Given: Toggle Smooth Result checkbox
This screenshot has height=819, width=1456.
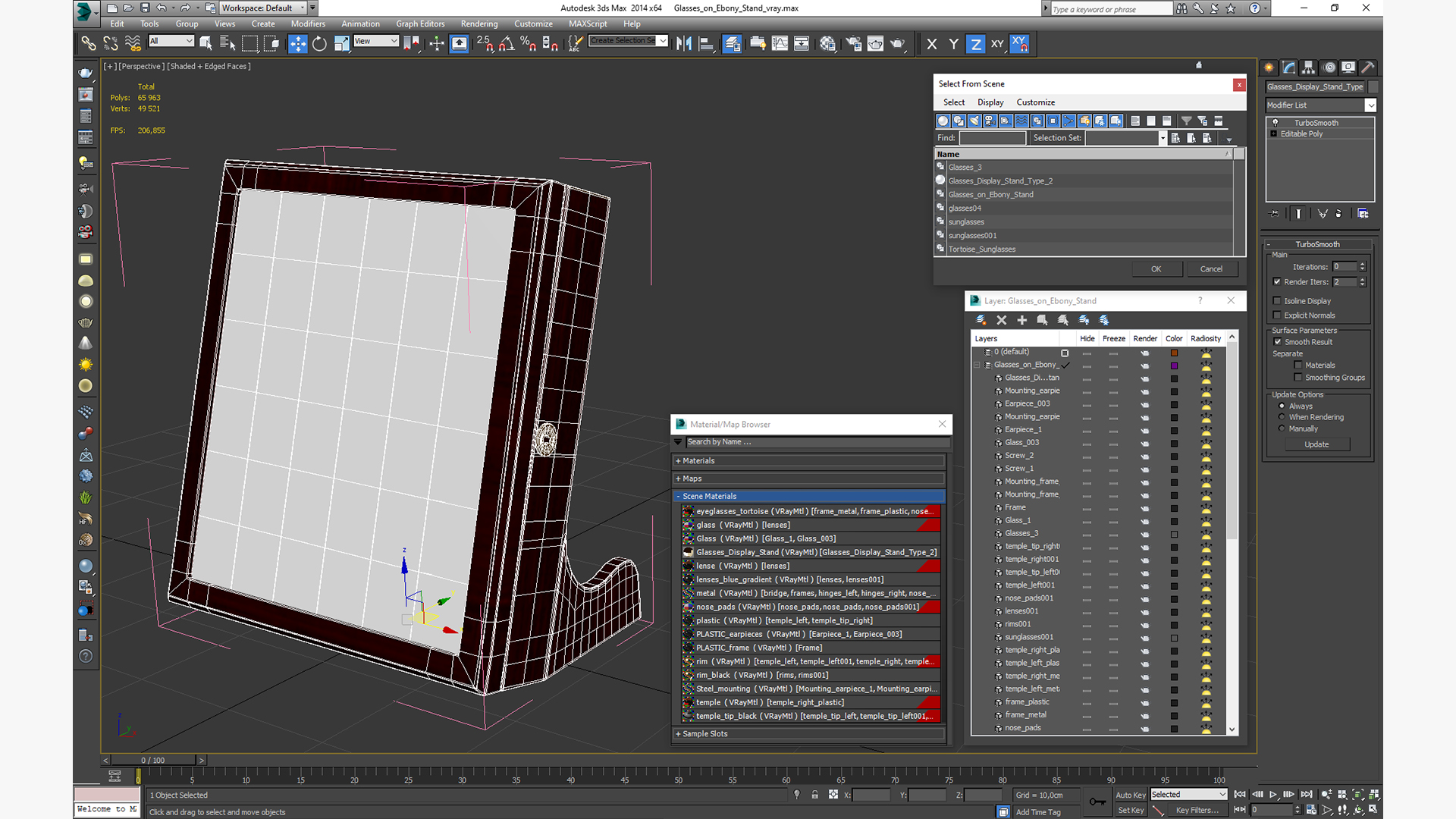Looking at the screenshot, I should pyautogui.click(x=1278, y=341).
